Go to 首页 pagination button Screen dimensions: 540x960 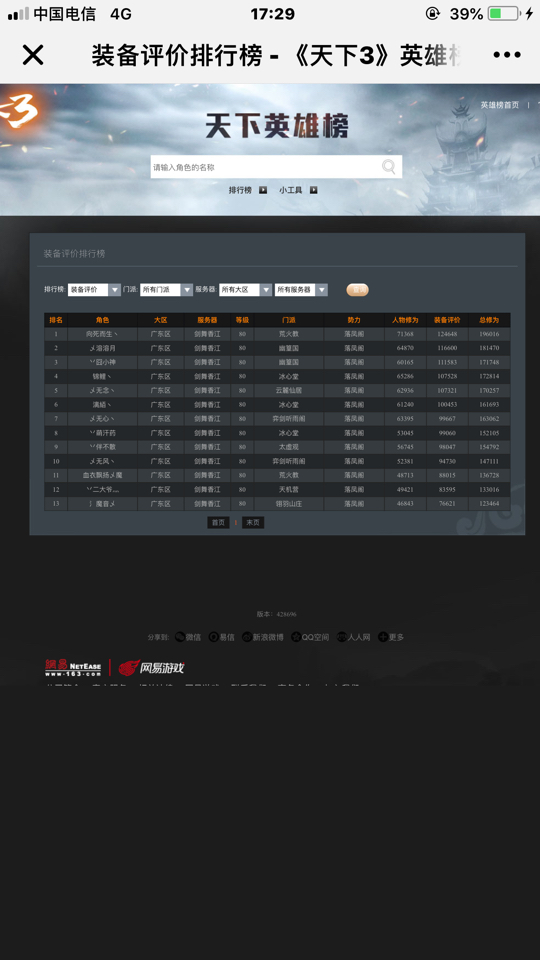218,522
